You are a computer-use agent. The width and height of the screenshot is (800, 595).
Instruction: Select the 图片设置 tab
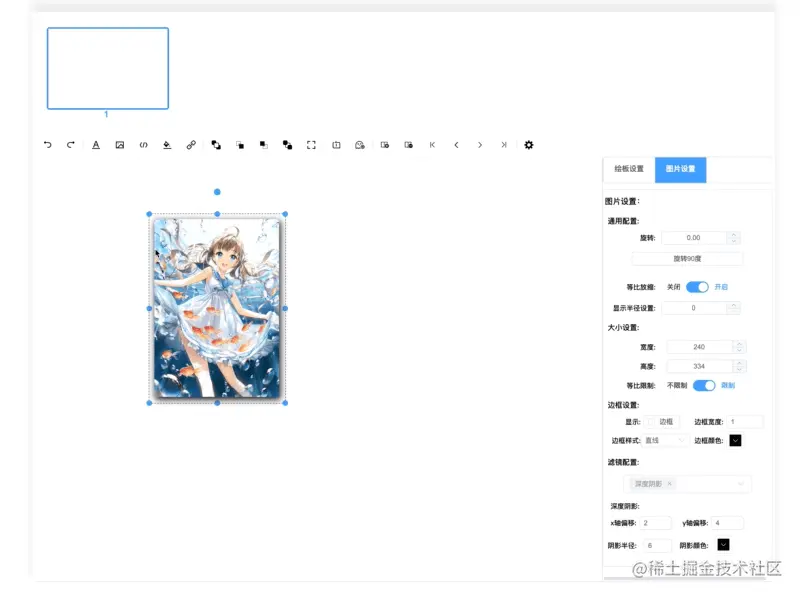[x=681, y=169]
